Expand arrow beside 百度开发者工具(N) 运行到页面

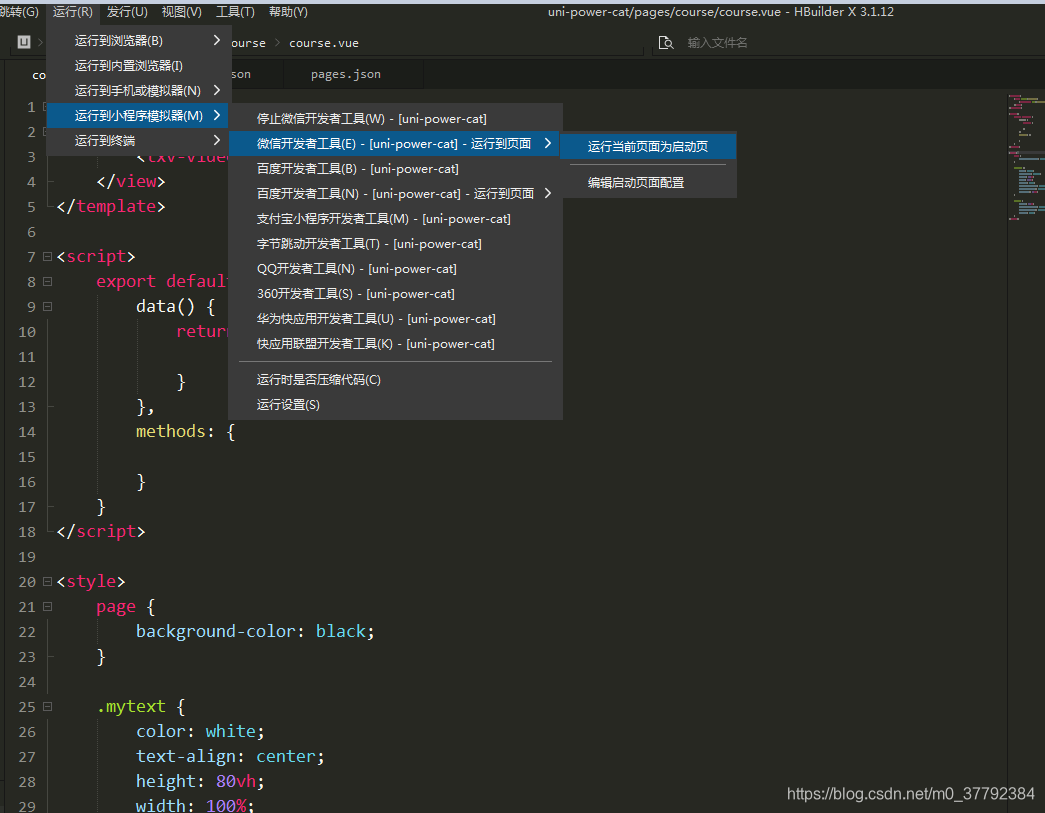(548, 194)
